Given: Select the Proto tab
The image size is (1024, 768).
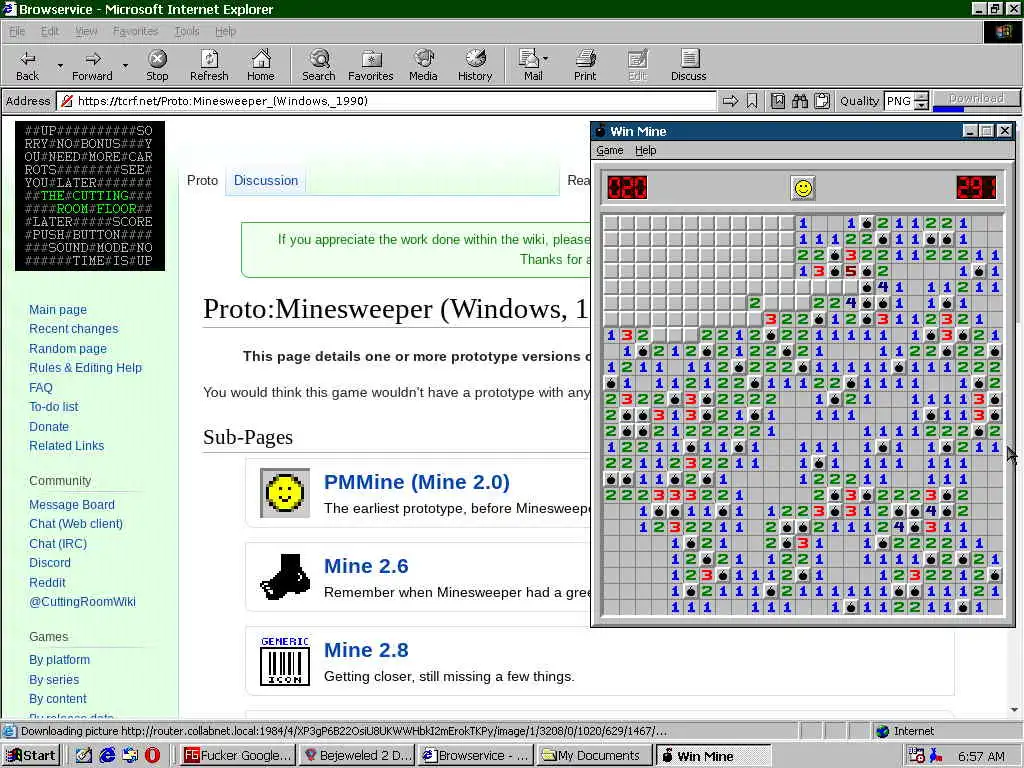Looking at the screenshot, I should click(202, 180).
